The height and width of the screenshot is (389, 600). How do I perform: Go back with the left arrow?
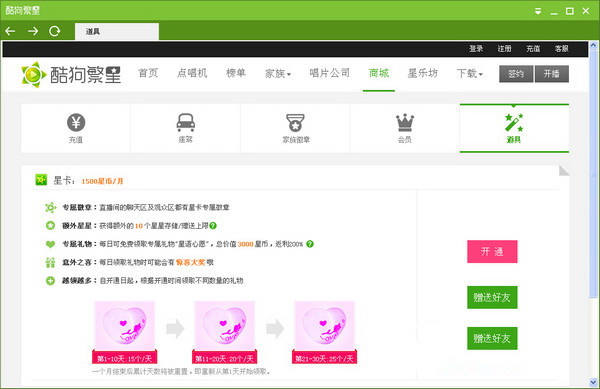click(10, 31)
